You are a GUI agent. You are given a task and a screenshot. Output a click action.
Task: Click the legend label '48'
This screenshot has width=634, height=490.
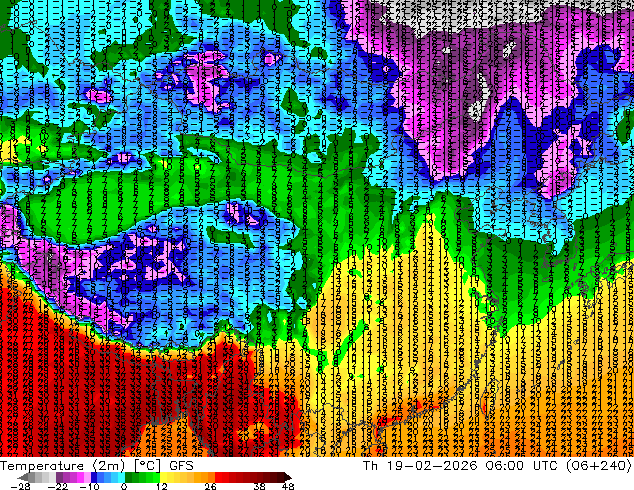click(x=288, y=486)
